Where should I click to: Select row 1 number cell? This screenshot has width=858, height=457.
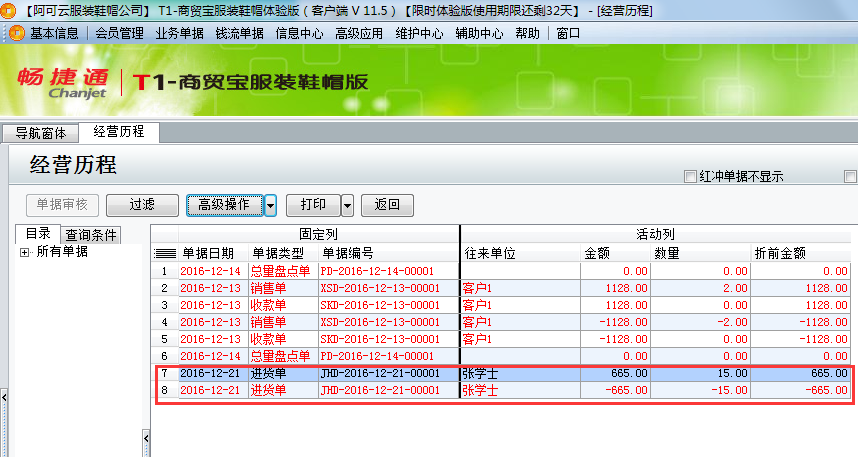click(x=165, y=271)
